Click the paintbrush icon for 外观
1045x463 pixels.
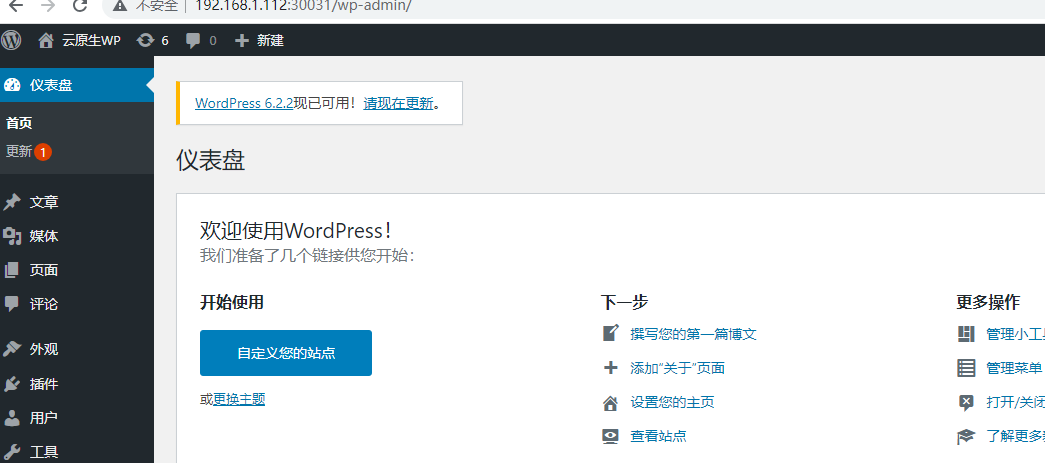12,349
